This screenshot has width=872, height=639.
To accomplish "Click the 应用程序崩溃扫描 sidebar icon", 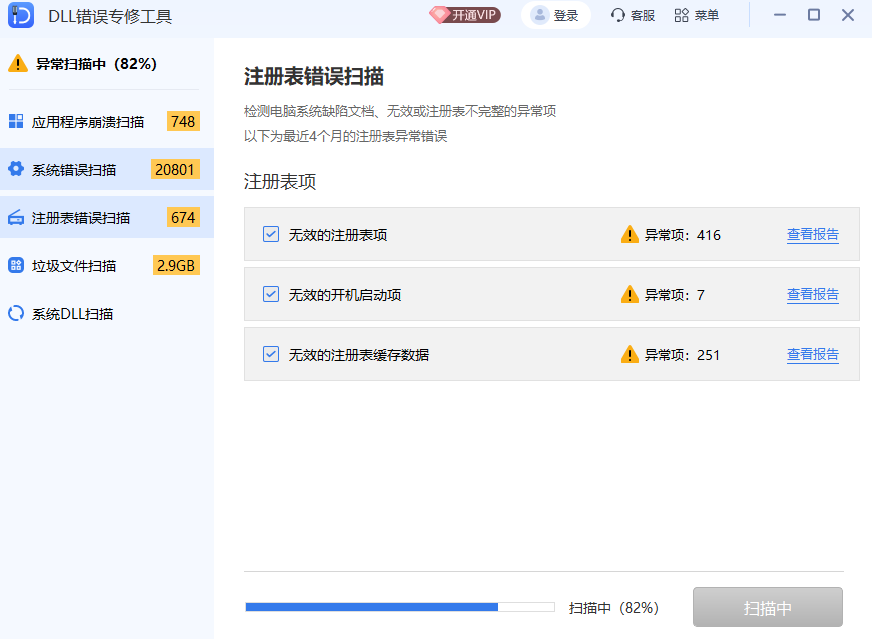I will tap(16, 122).
